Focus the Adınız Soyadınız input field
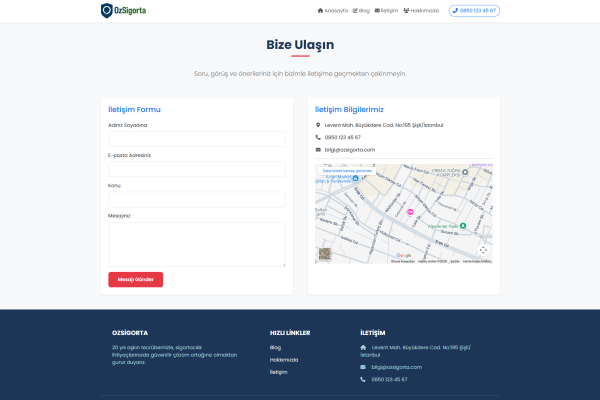The height and width of the screenshot is (400, 600). click(x=197, y=139)
